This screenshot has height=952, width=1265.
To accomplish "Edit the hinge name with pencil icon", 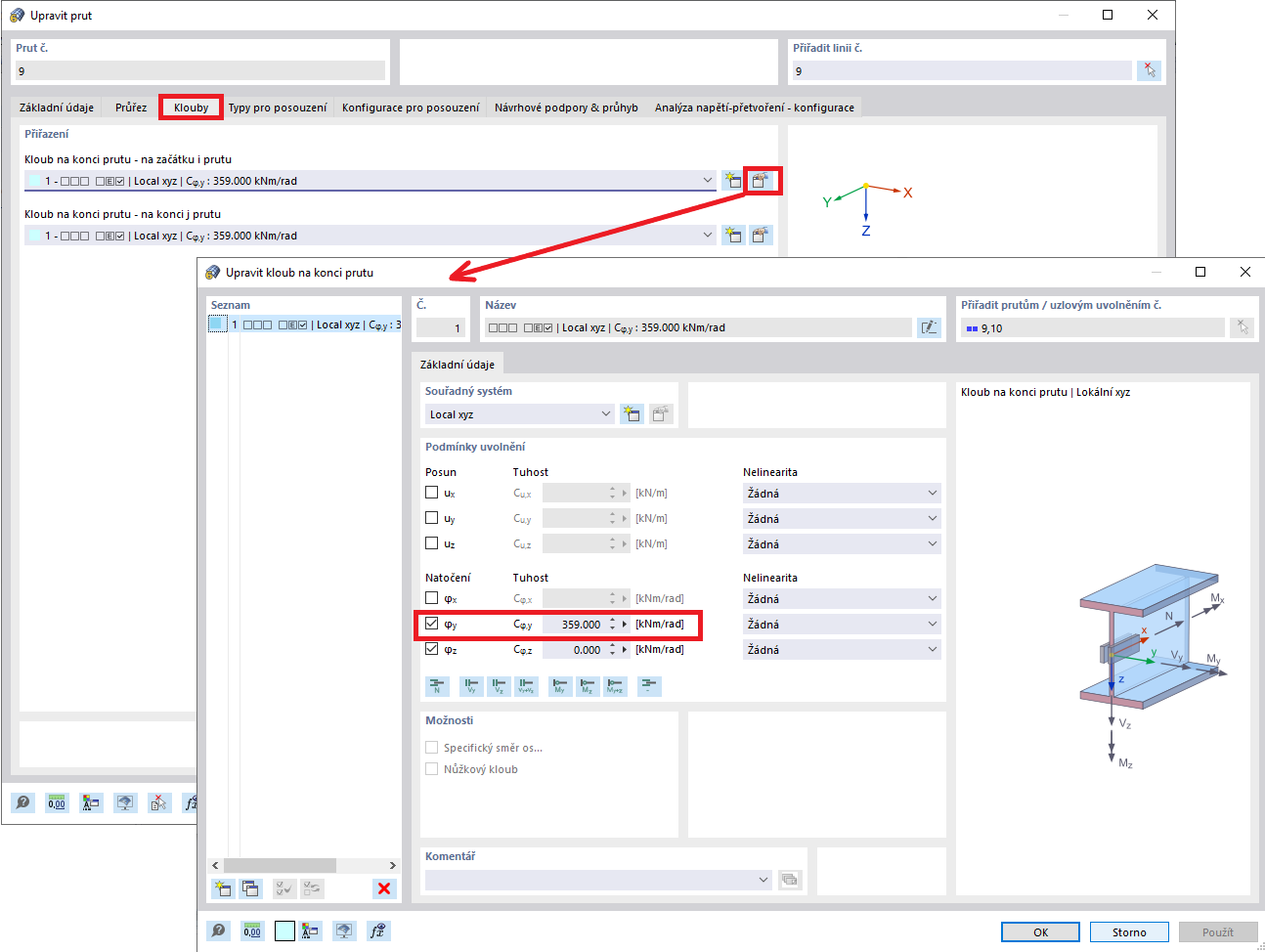I will pyautogui.click(x=929, y=327).
